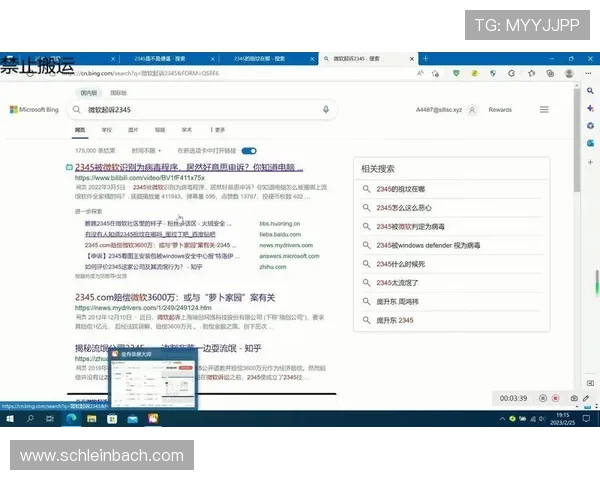The width and height of the screenshot is (600, 480).
Task: Open taskbar Search magnifier
Action: [x=30, y=418]
